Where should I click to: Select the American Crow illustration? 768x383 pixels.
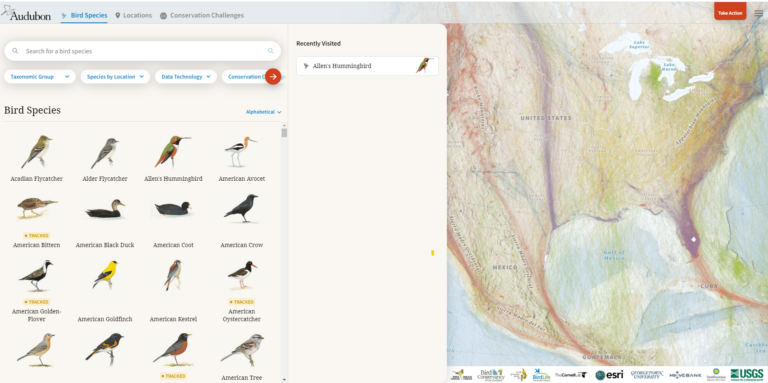241,208
